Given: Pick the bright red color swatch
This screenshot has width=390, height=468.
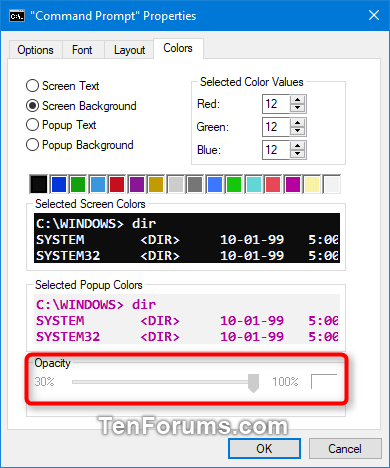Looking at the screenshot, I should tap(273, 184).
